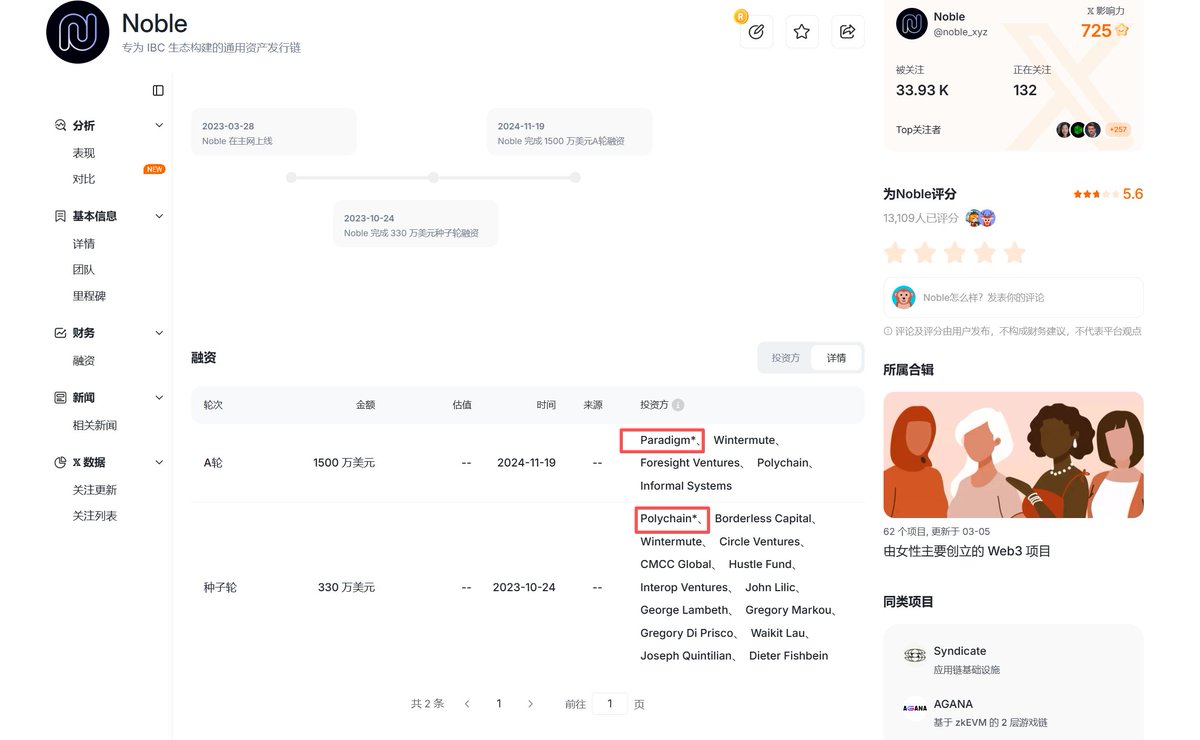The image size is (1200, 740).
Task: Click the Noble avatar in X card
Action: click(x=912, y=24)
